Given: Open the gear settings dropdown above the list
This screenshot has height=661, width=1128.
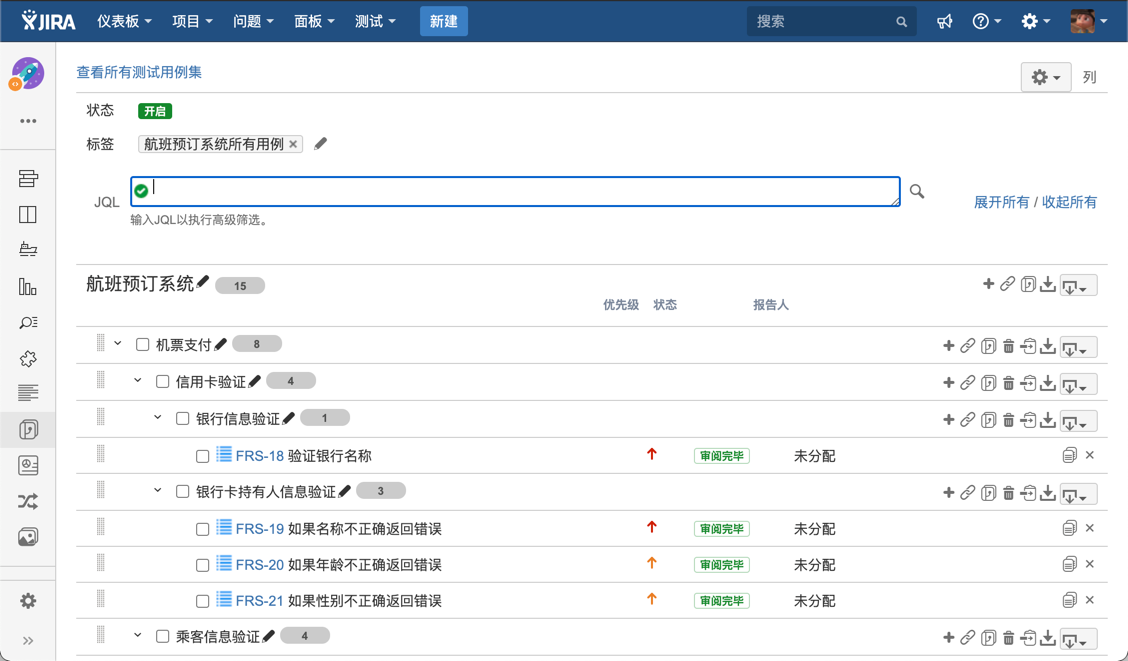Looking at the screenshot, I should pyautogui.click(x=1045, y=77).
